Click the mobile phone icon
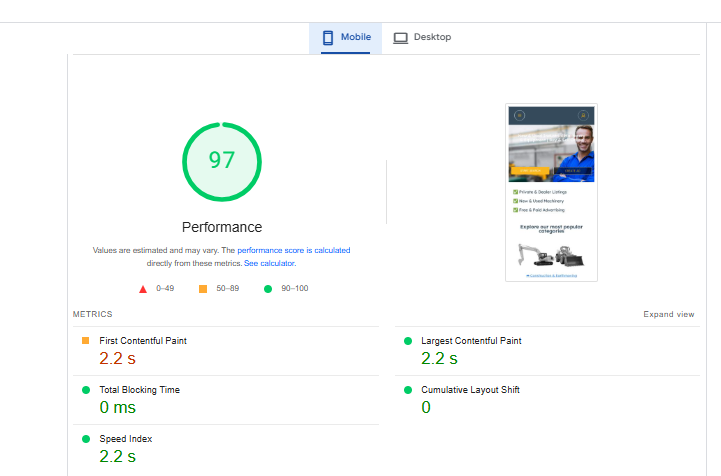Viewport: 721px width, 476px height. 328,38
